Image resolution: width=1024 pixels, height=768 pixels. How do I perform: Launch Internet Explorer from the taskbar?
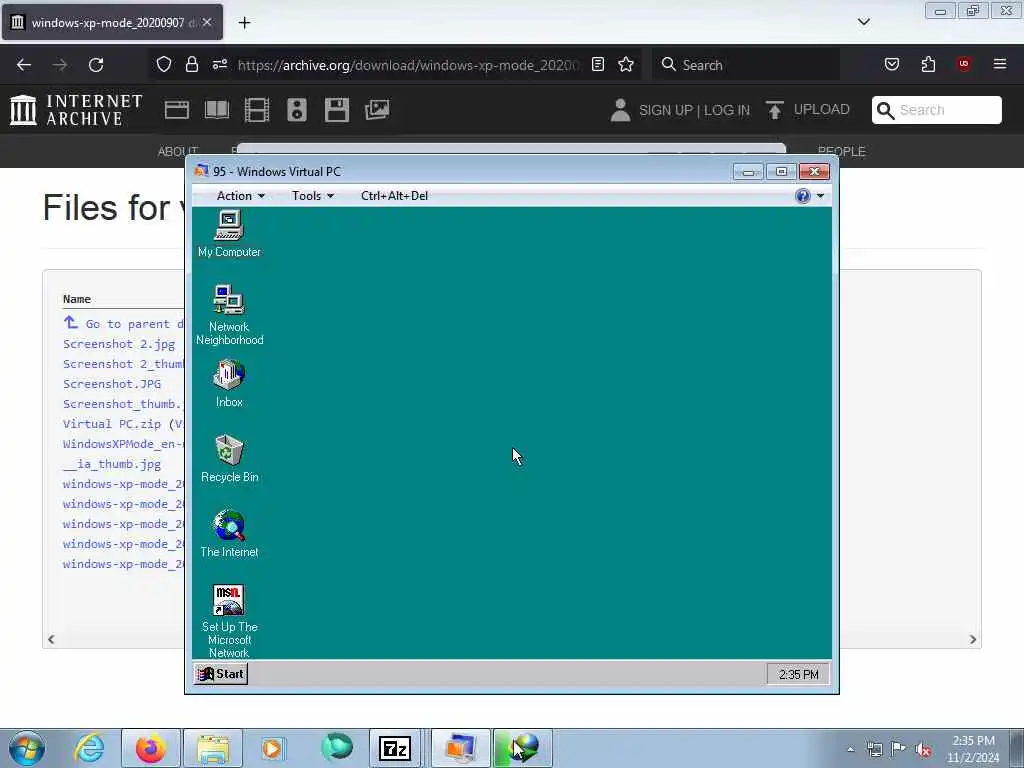pyautogui.click(x=89, y=748)
